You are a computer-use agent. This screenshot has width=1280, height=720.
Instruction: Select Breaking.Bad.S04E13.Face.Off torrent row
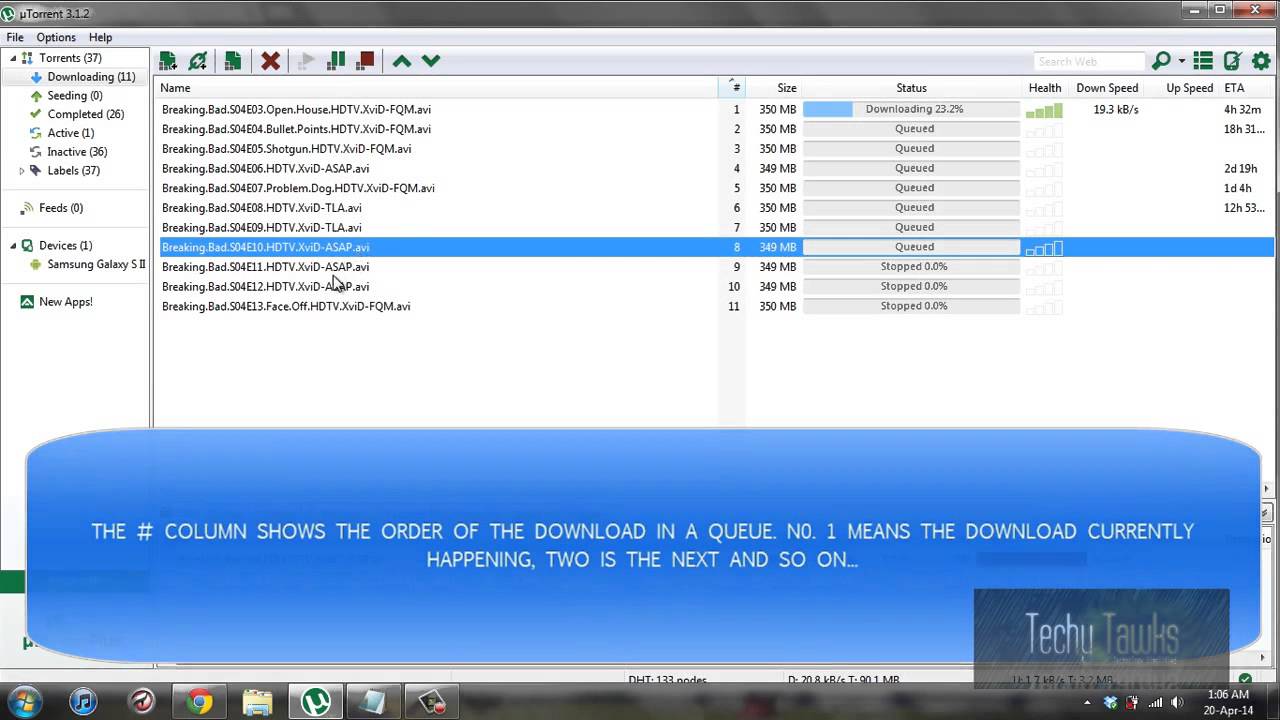point(716,306)
